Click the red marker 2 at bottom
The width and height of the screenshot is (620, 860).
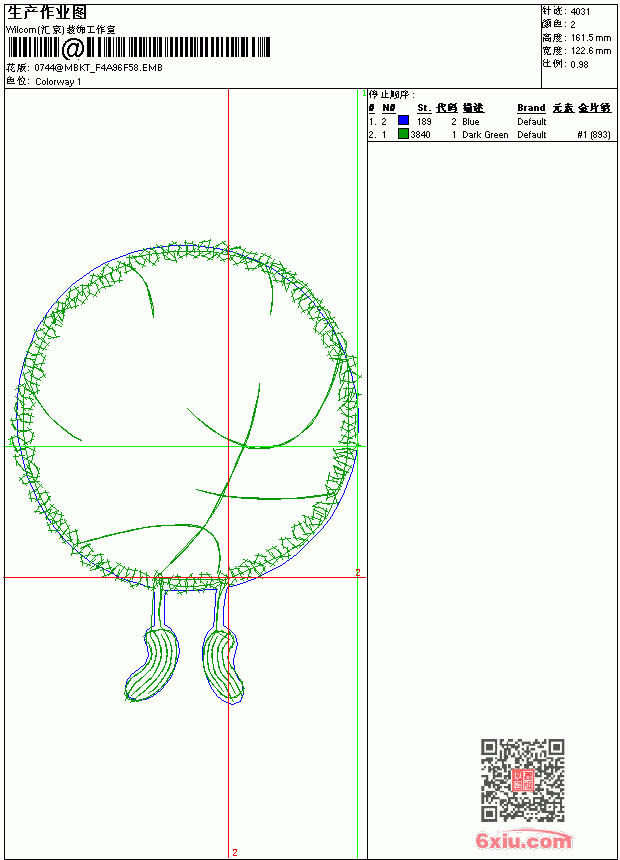(235, 852)
